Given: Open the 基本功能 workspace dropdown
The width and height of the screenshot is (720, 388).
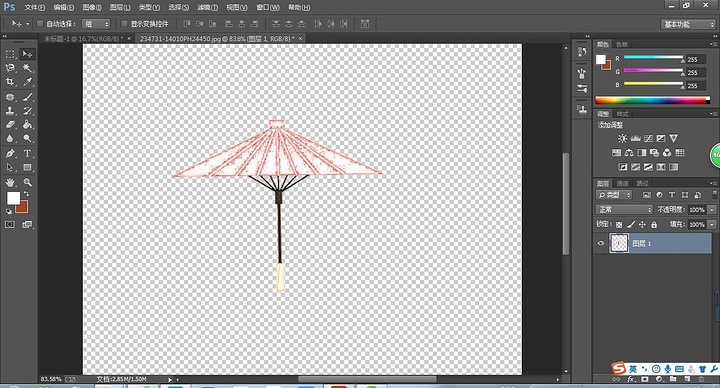Looking at the screenshot, I should point(689,24).
